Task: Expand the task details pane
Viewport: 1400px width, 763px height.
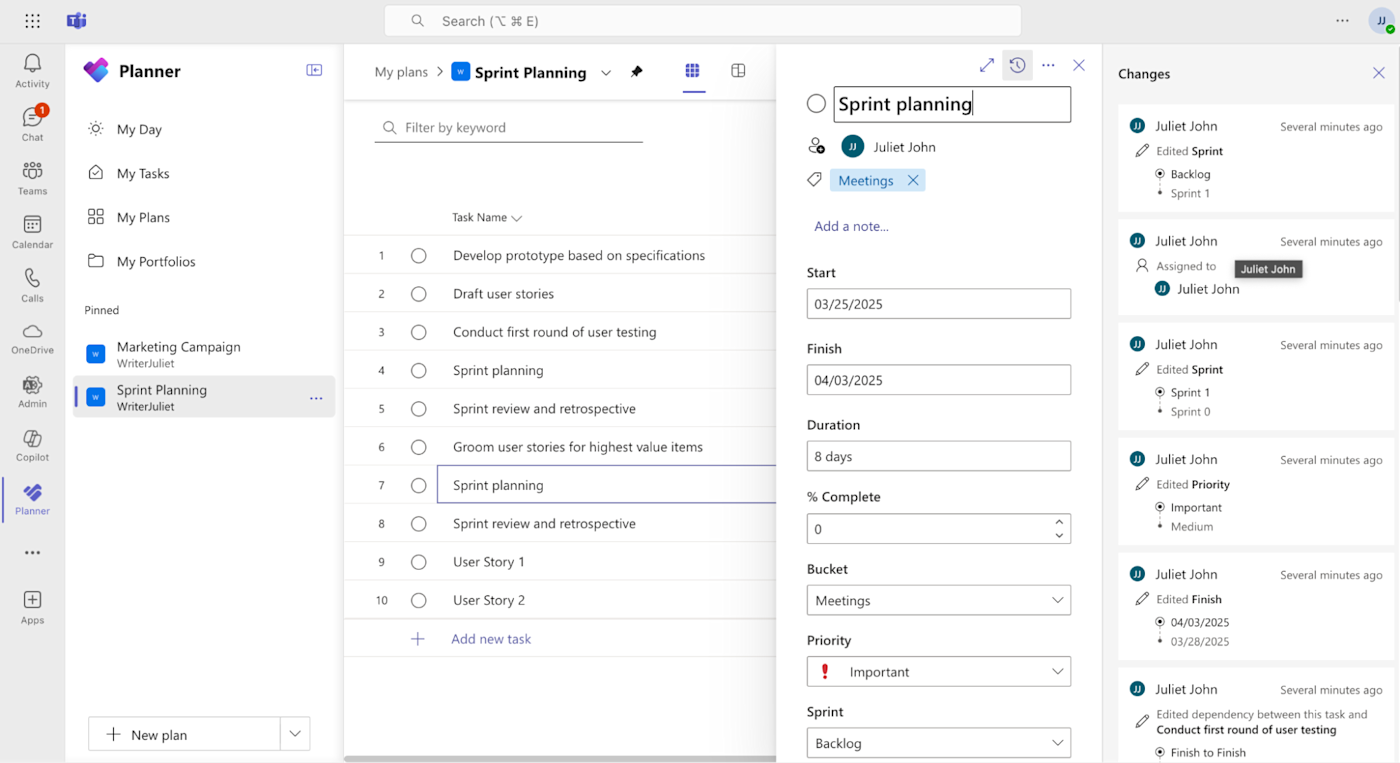Action: pyautogui.click(x=987, y=65)
